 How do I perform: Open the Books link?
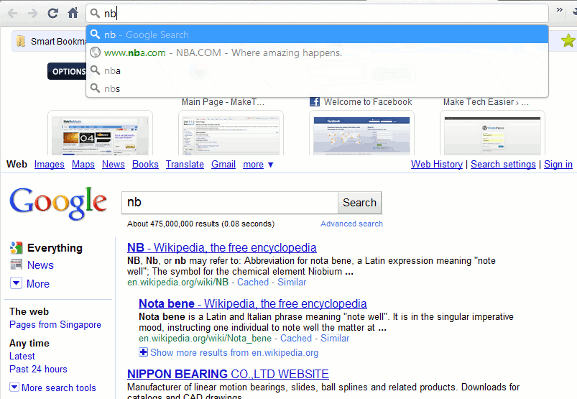(x=145, y=164)
